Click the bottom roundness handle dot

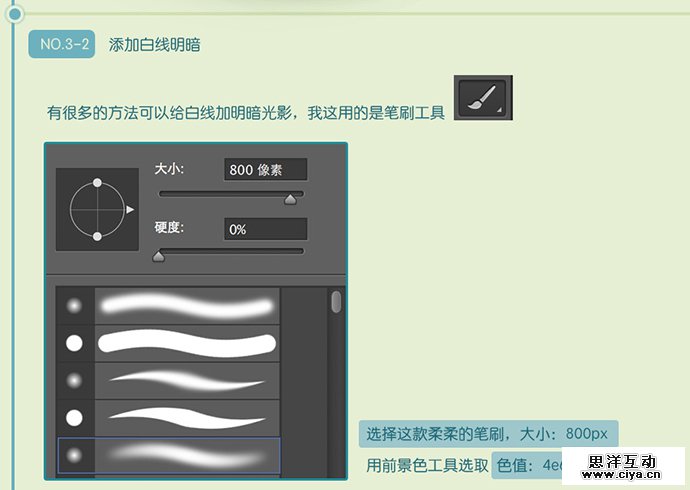point(97,237)
